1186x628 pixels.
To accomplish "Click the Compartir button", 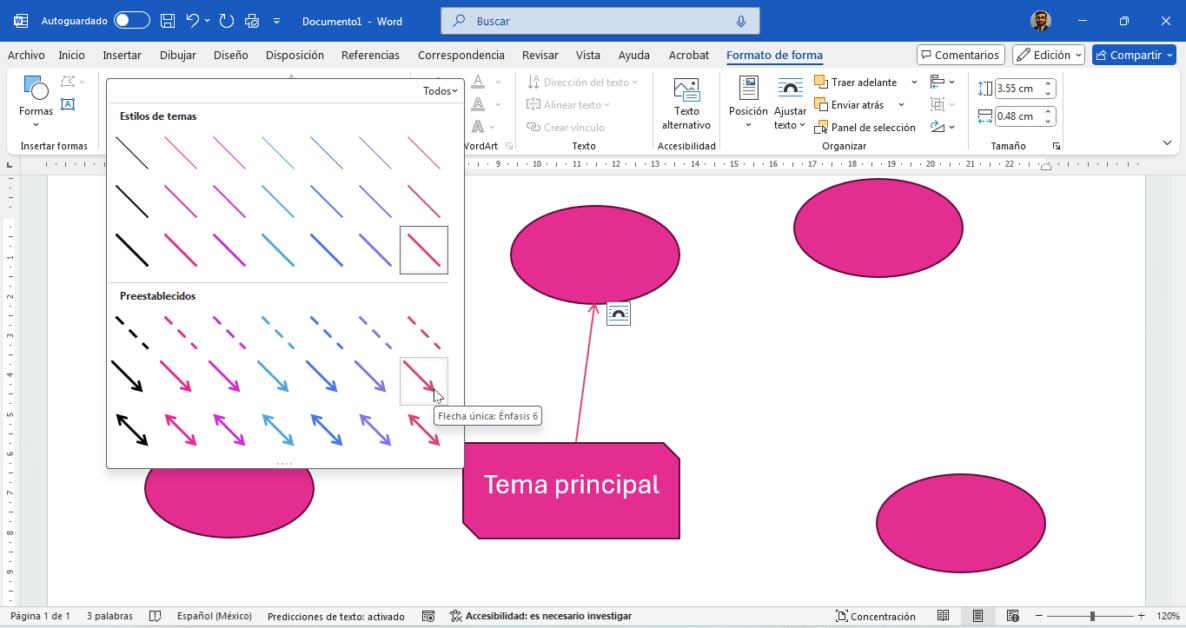I will click(1133, 55).
